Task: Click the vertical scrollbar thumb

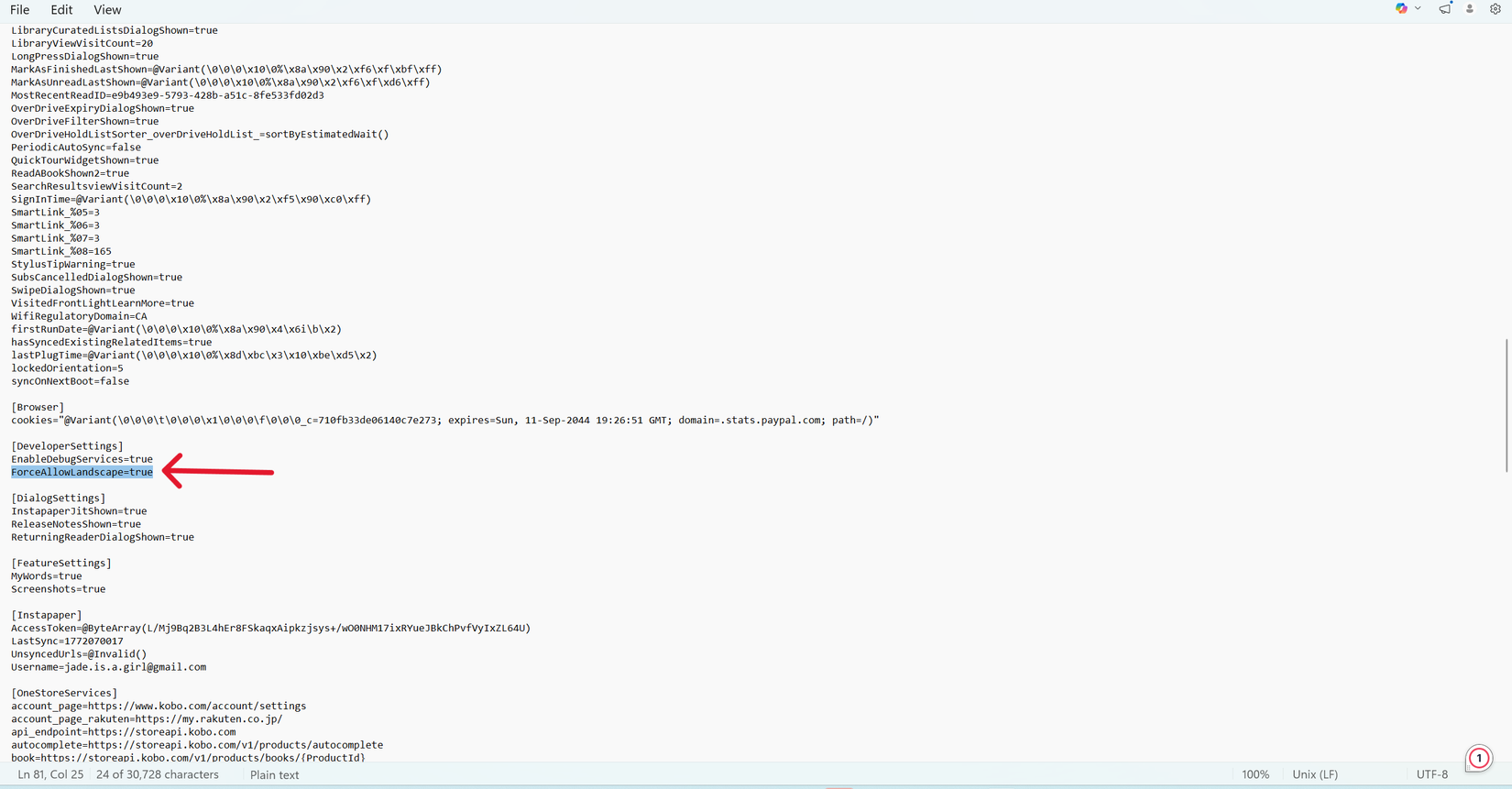Action: pyautogui.click(x=1507, y=405)
